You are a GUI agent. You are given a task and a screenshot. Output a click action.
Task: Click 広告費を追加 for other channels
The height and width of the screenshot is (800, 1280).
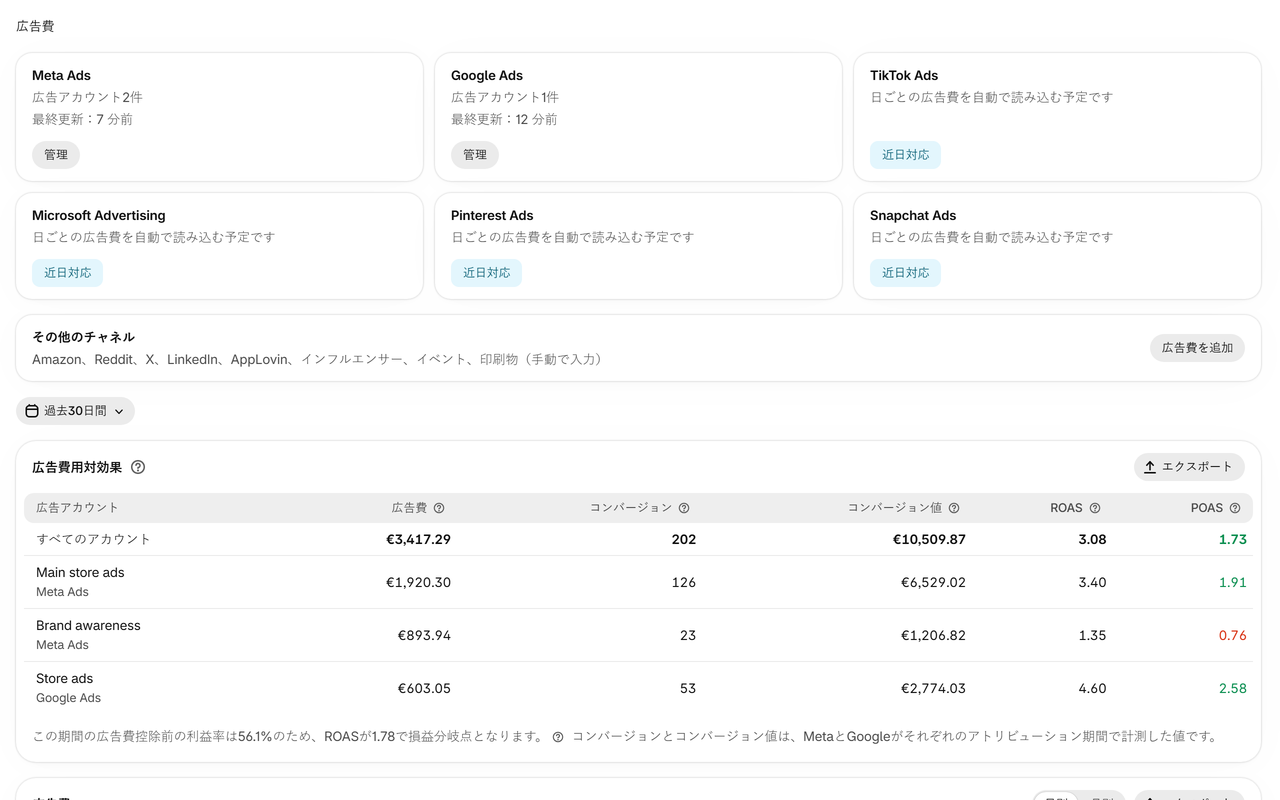pos(1197,348)
